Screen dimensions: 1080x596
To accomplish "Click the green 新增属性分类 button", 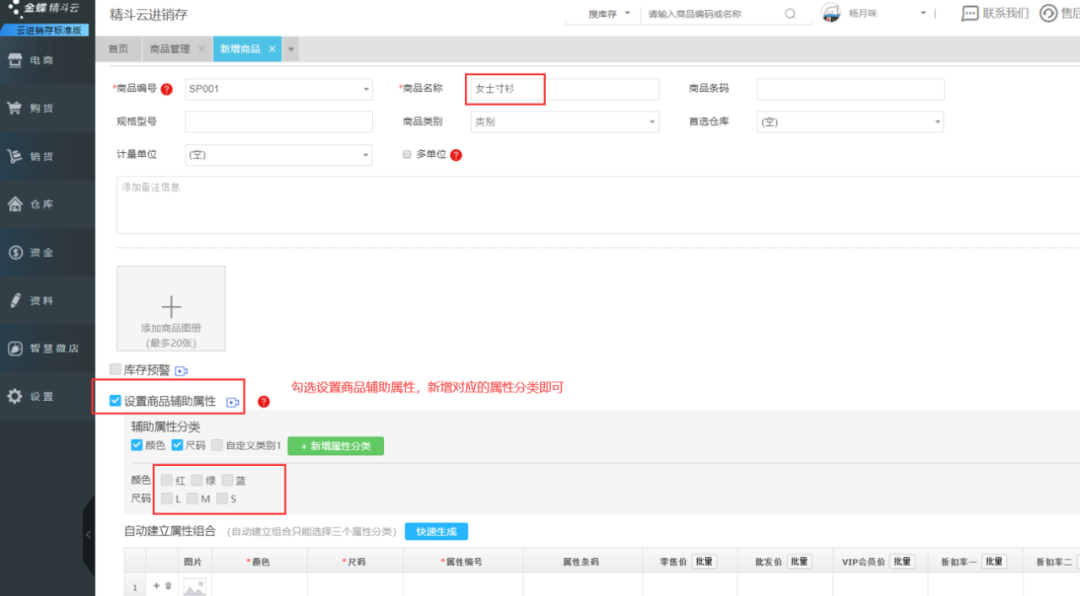I will click(x=335, y=446).
